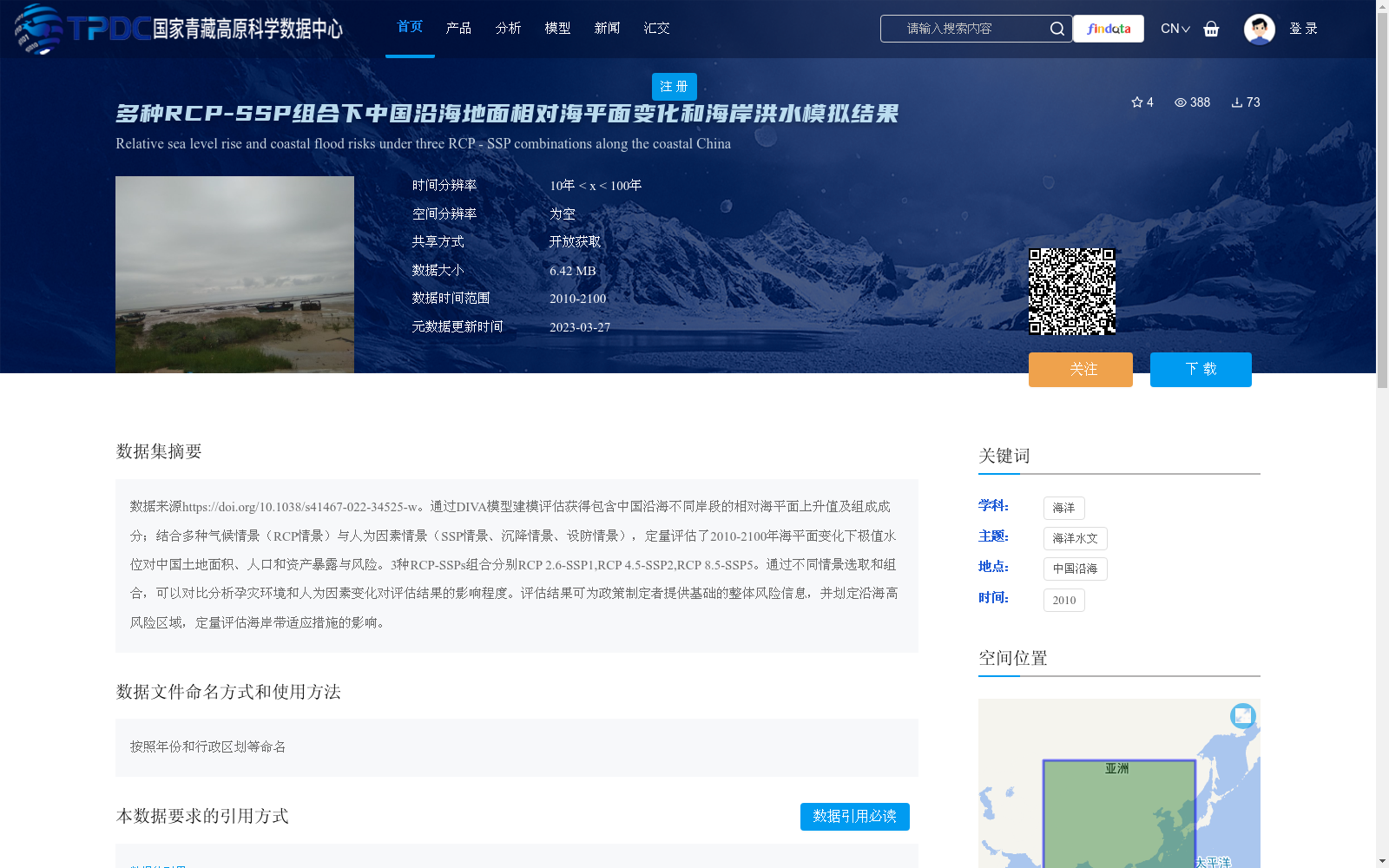Click the 数据集摘要 heading
Screen dimensions: 1389x868
(x=159, y=451)
